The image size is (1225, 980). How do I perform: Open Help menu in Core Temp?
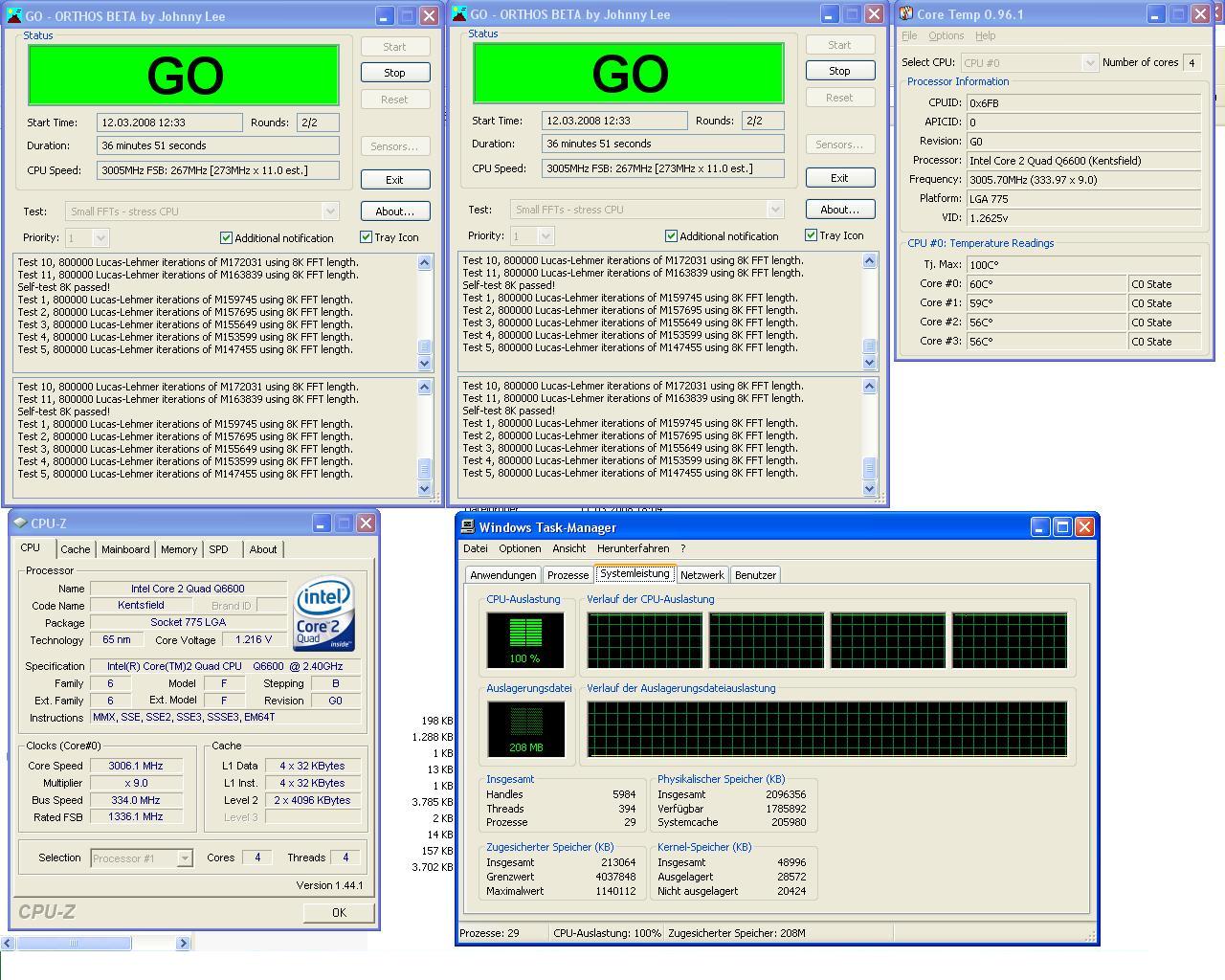(x=986, y=36)
